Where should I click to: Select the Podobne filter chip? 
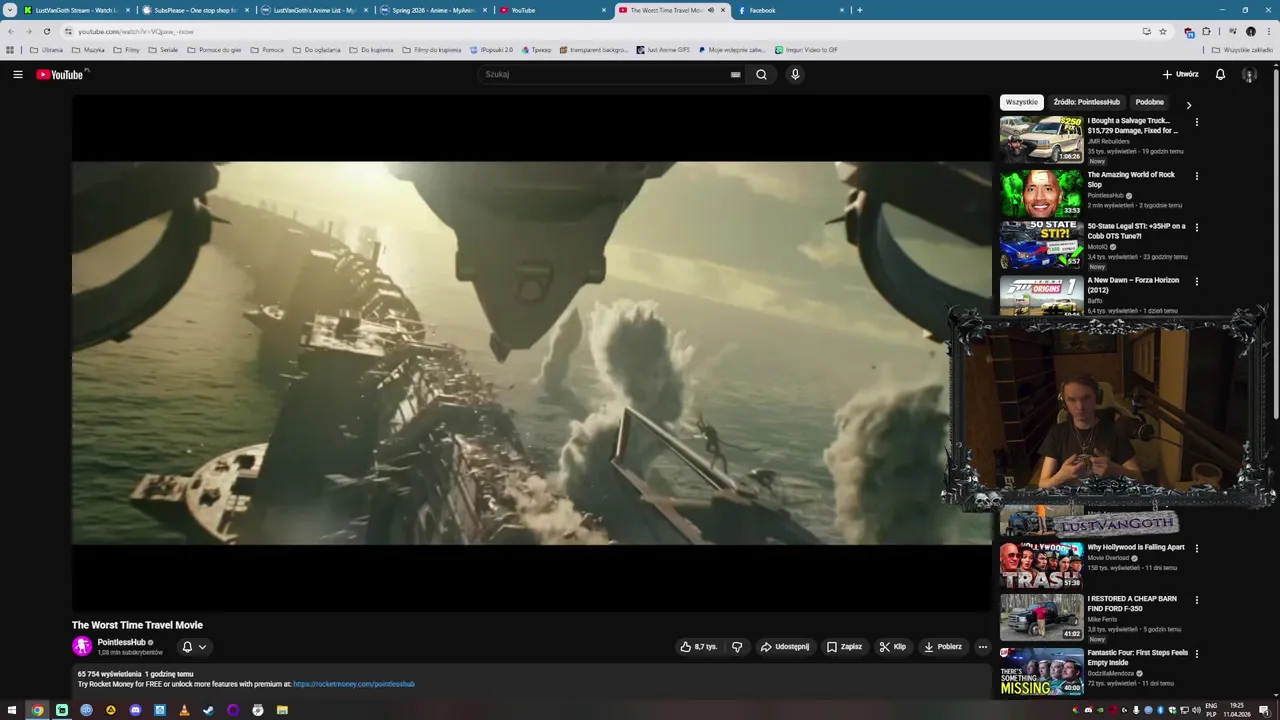[x=1149, y=102]
